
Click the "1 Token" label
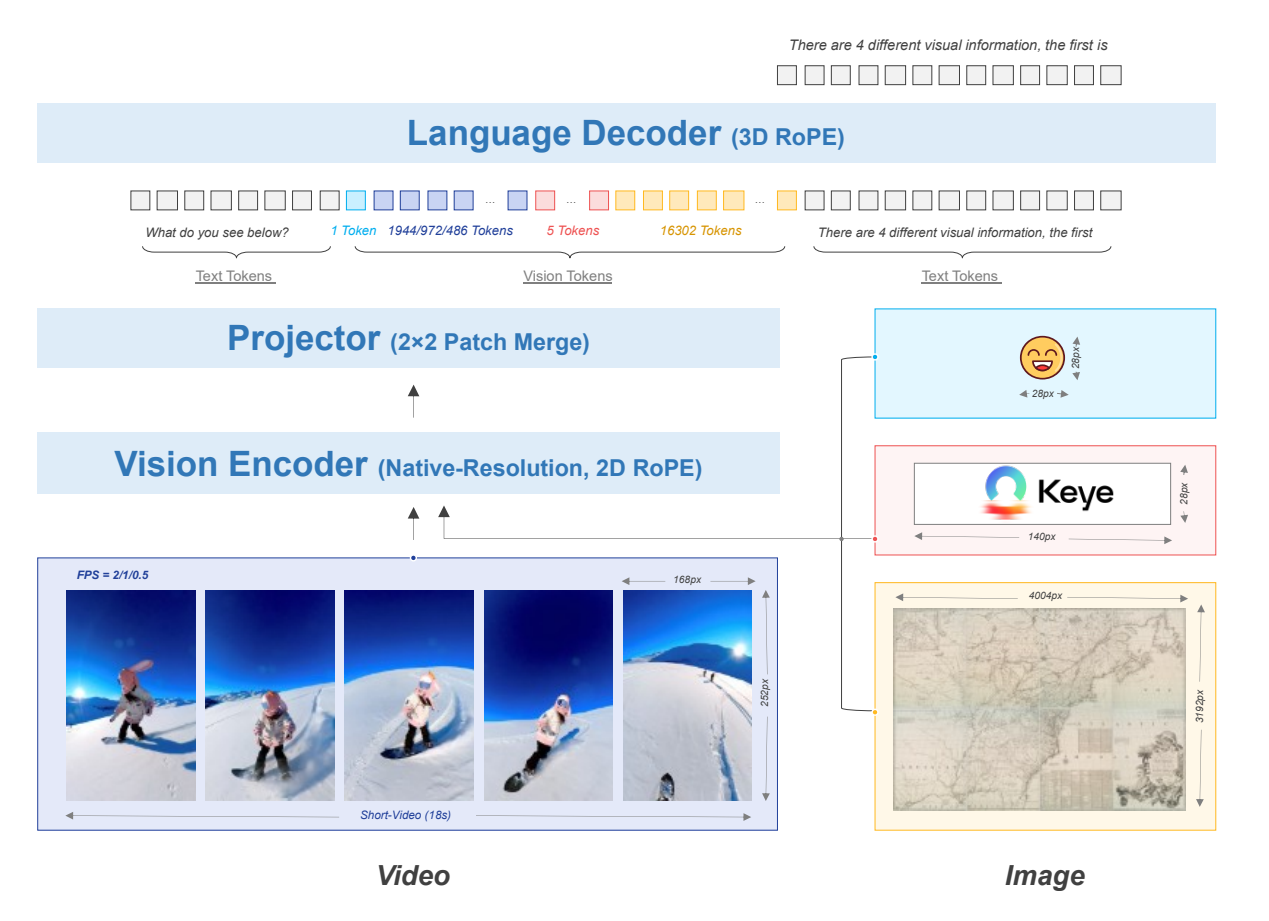click(354, 231)
